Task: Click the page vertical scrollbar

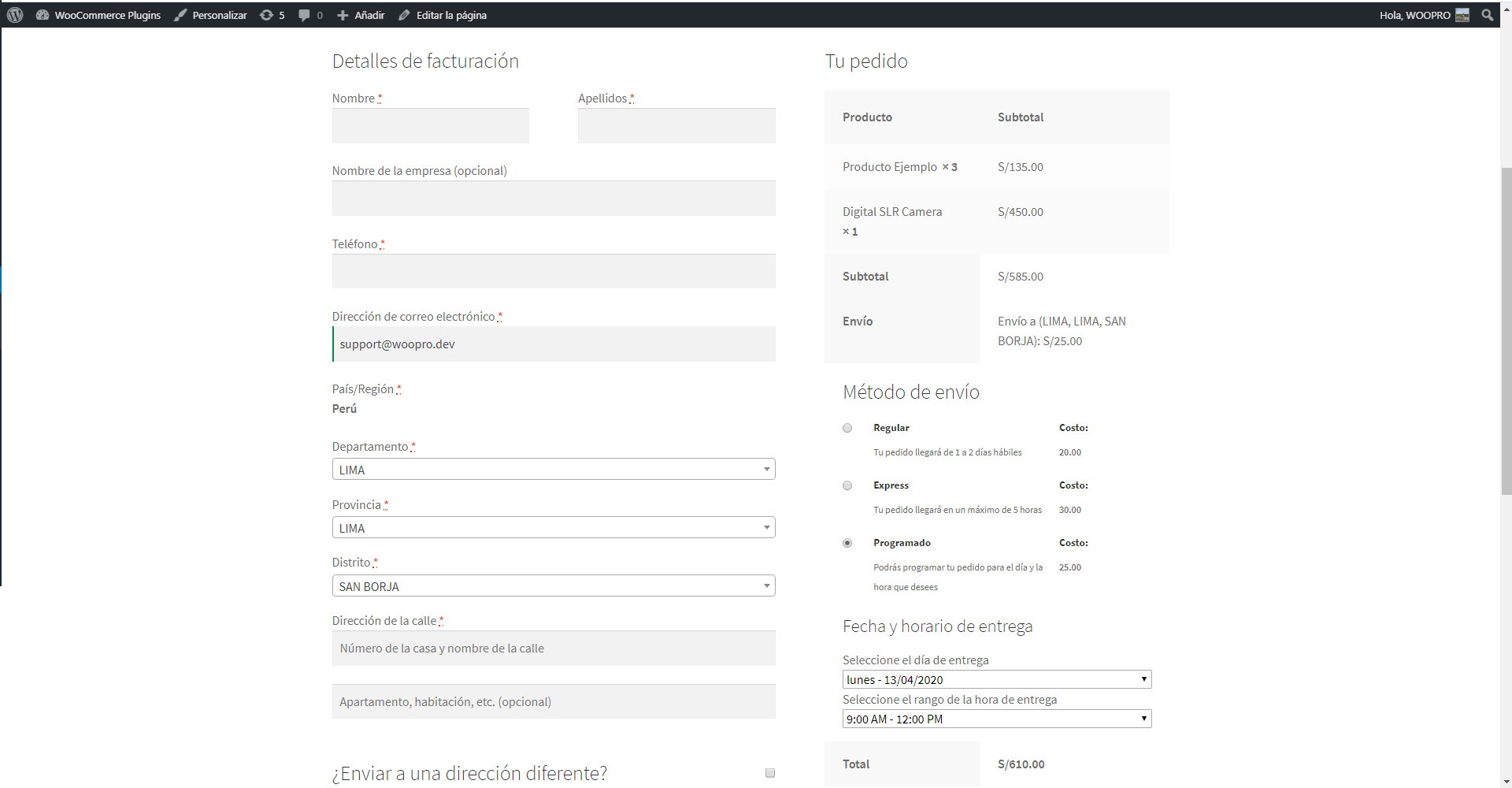Action: coord(1506,331)
